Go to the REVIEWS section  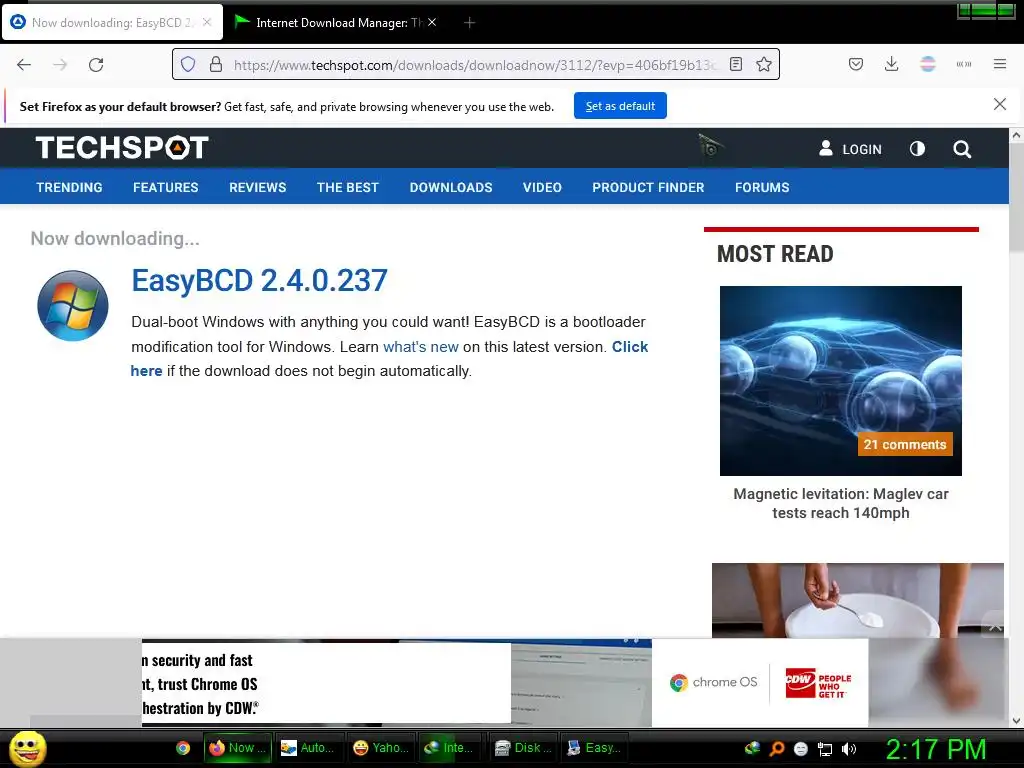[257, 187]
